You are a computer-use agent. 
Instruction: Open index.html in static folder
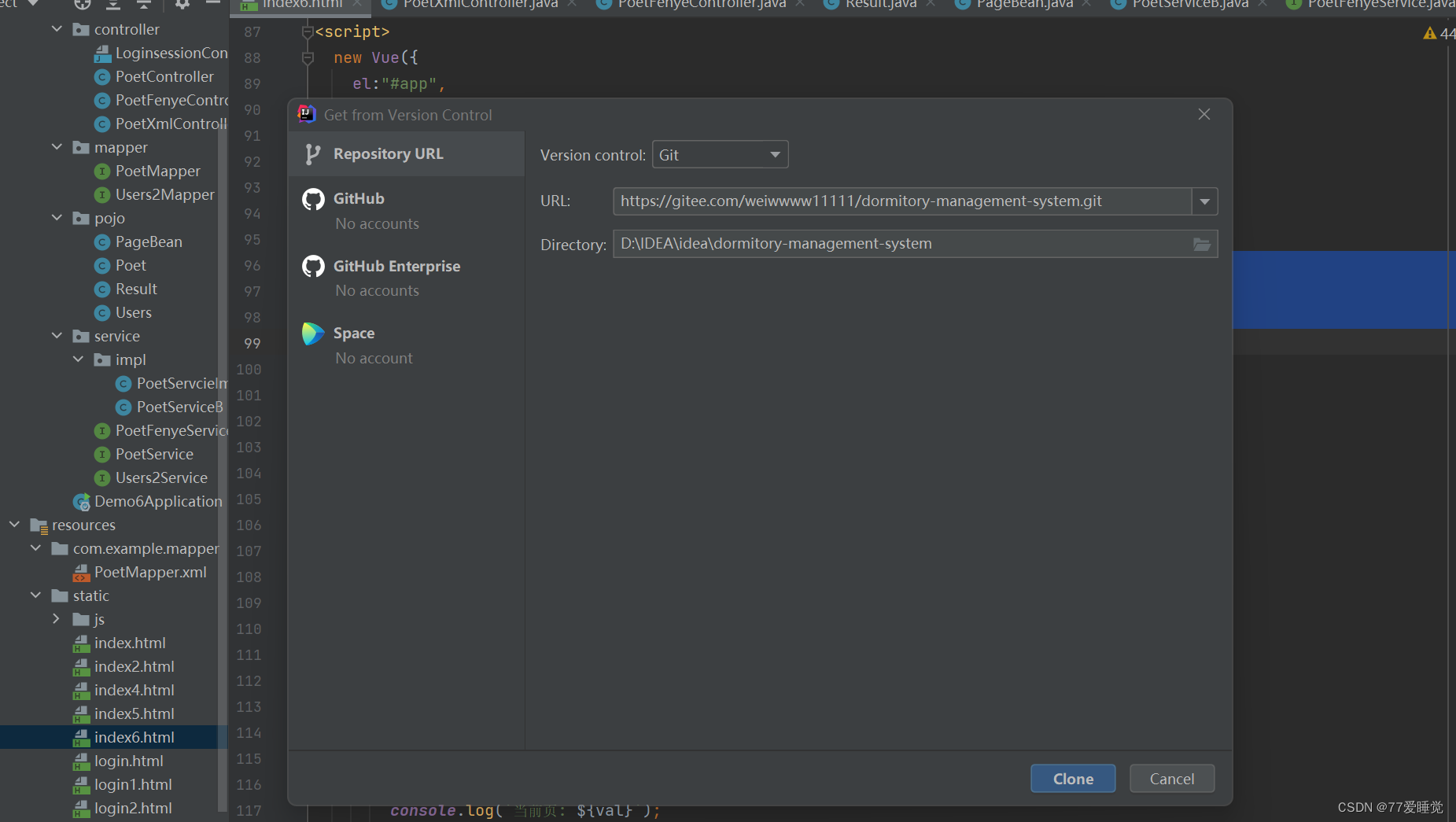coord(120,643)
